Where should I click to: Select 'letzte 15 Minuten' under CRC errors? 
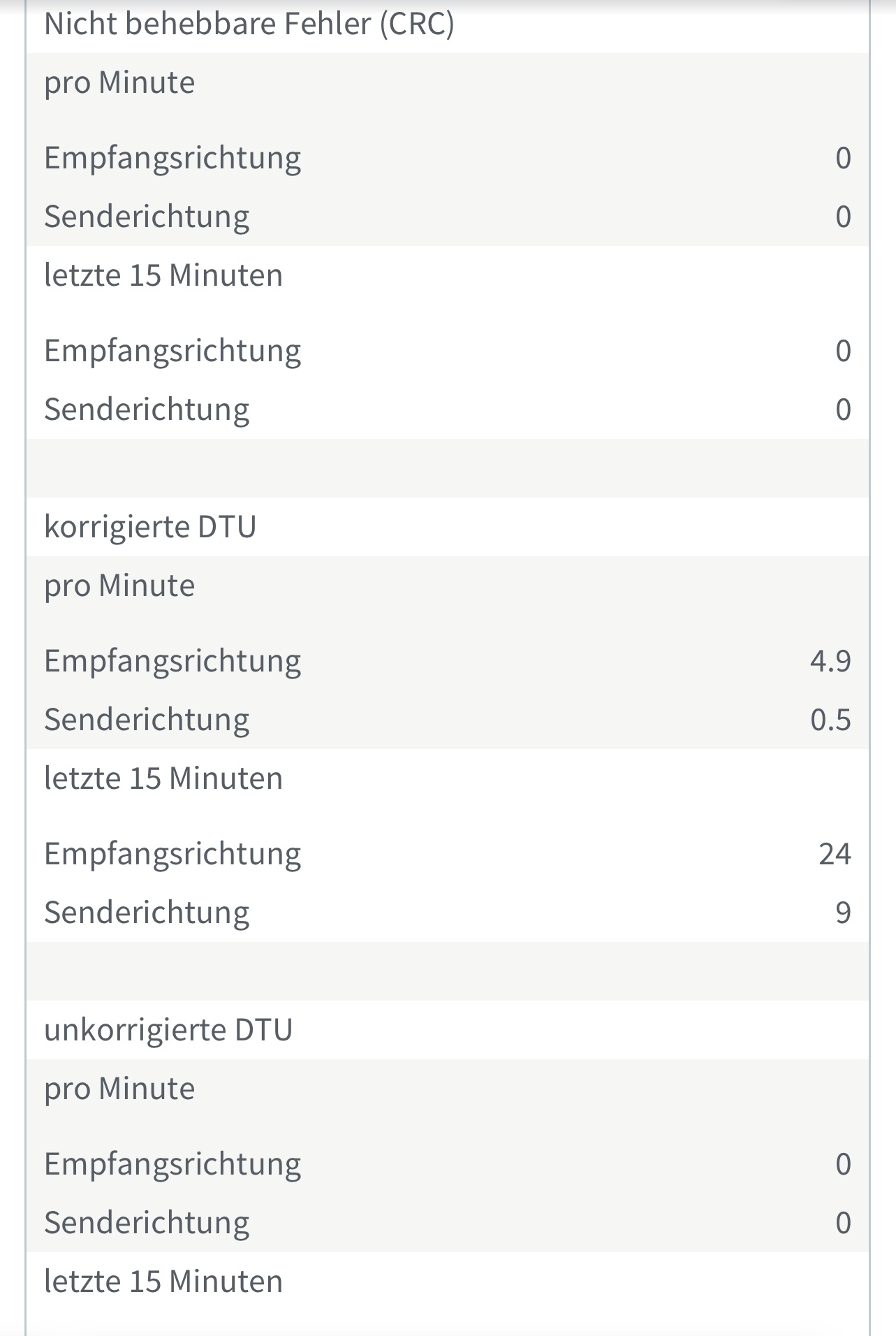[x=163, y=275]
